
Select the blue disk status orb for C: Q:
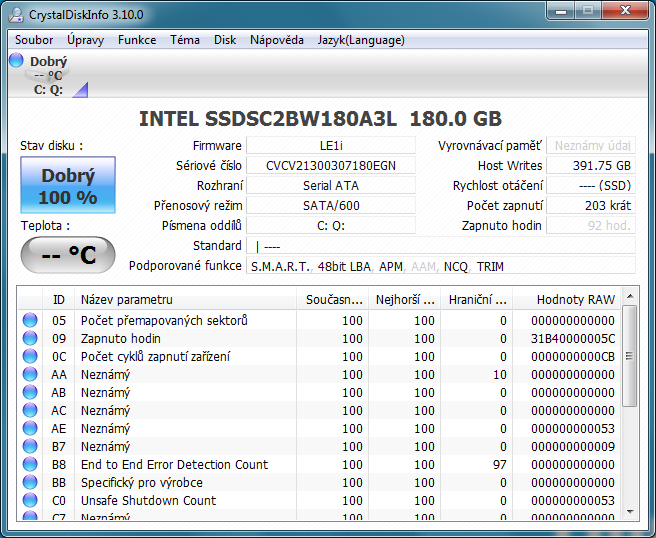point(16,61)
